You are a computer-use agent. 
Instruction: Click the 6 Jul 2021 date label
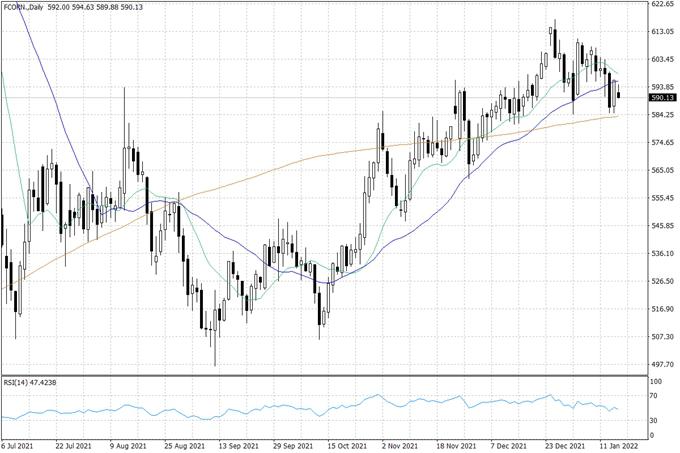[x=19, y=445]
